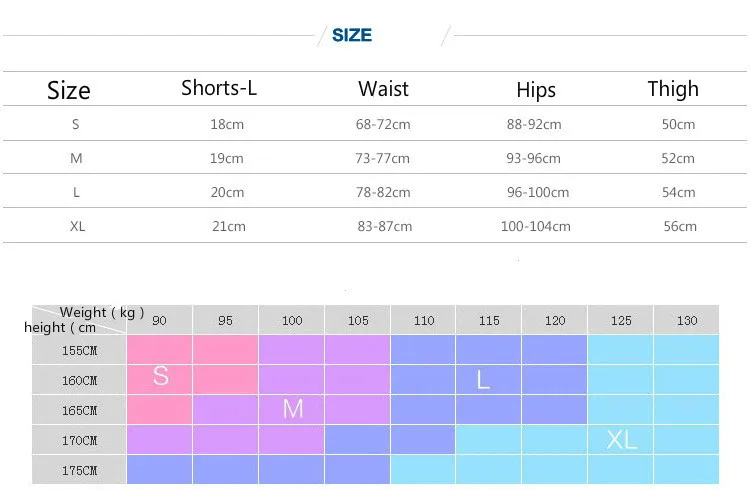Click the white XL label on cyan zone
This screenshot has width=750, height=490.
click(621, 439)
